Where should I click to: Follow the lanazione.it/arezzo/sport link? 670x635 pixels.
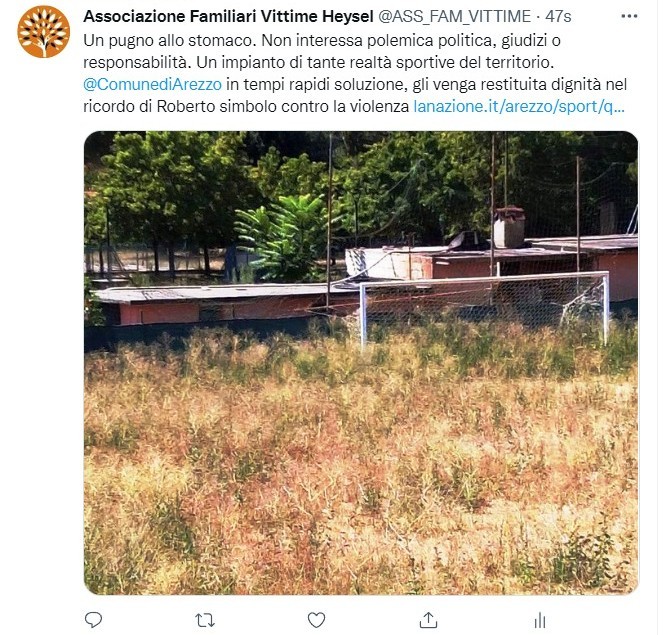pyautogui.click(x=519, y=106)
